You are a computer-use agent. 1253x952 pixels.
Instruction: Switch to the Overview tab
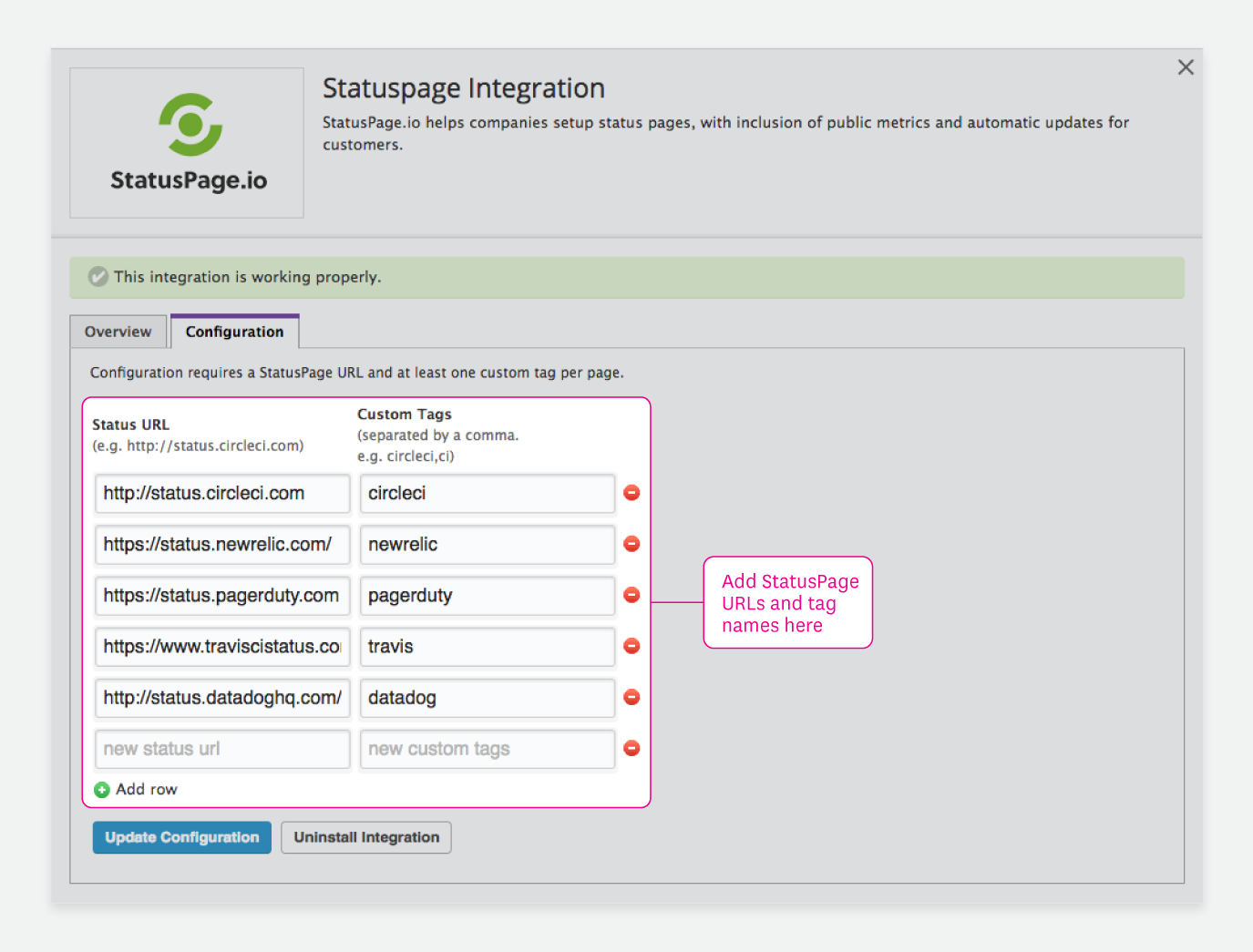[118, 331]
